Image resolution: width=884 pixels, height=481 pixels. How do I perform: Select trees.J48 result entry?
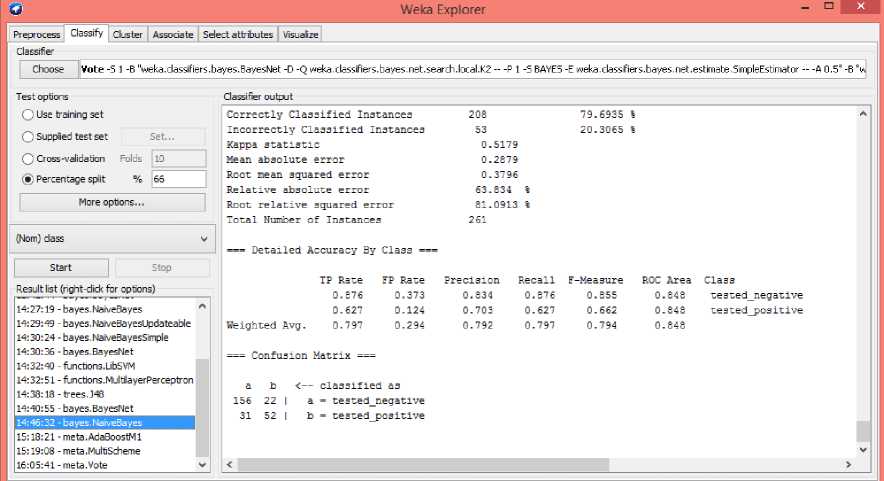pos(105,394)
